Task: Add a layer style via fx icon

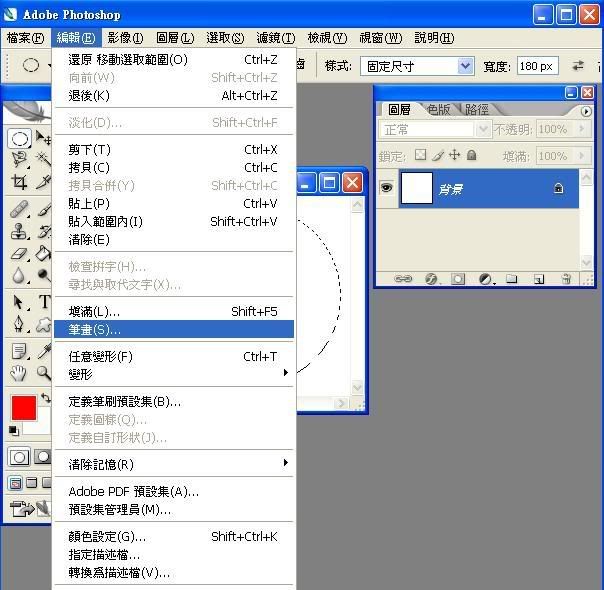Action: tap(431, 279)
